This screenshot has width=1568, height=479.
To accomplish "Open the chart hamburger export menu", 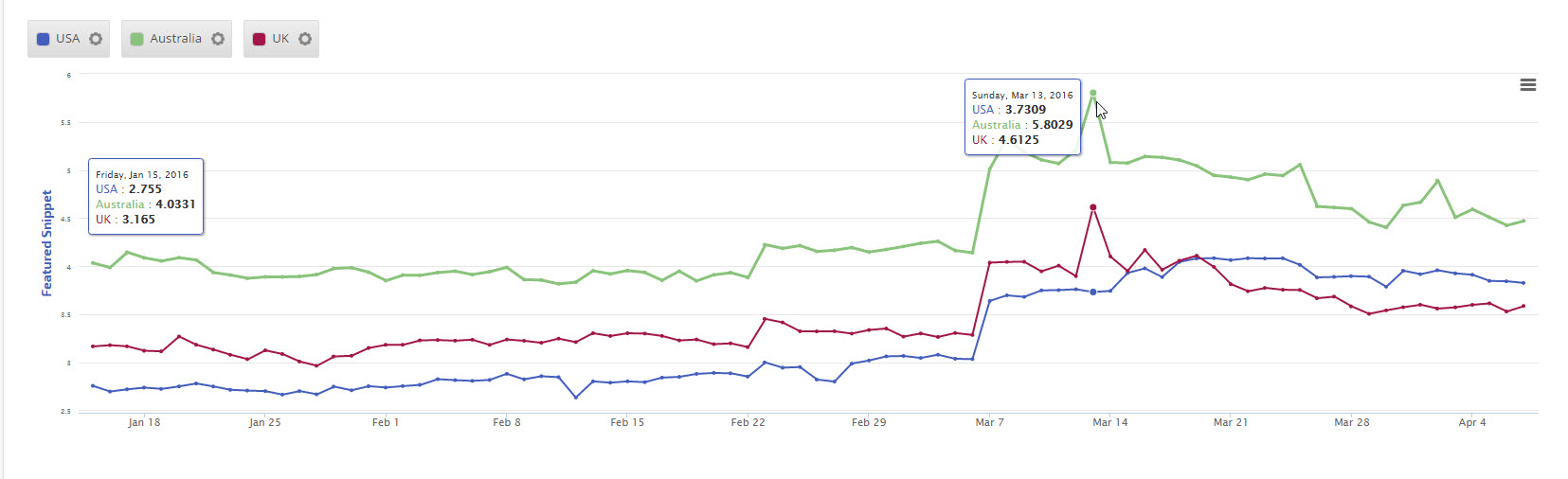I will point(1527,85).
